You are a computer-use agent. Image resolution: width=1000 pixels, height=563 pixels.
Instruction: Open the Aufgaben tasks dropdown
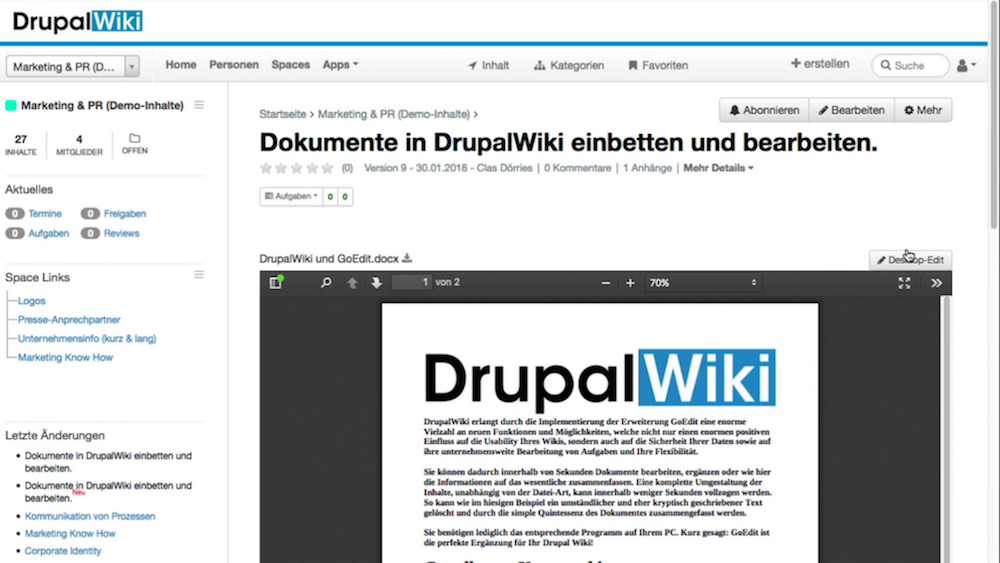291,196
